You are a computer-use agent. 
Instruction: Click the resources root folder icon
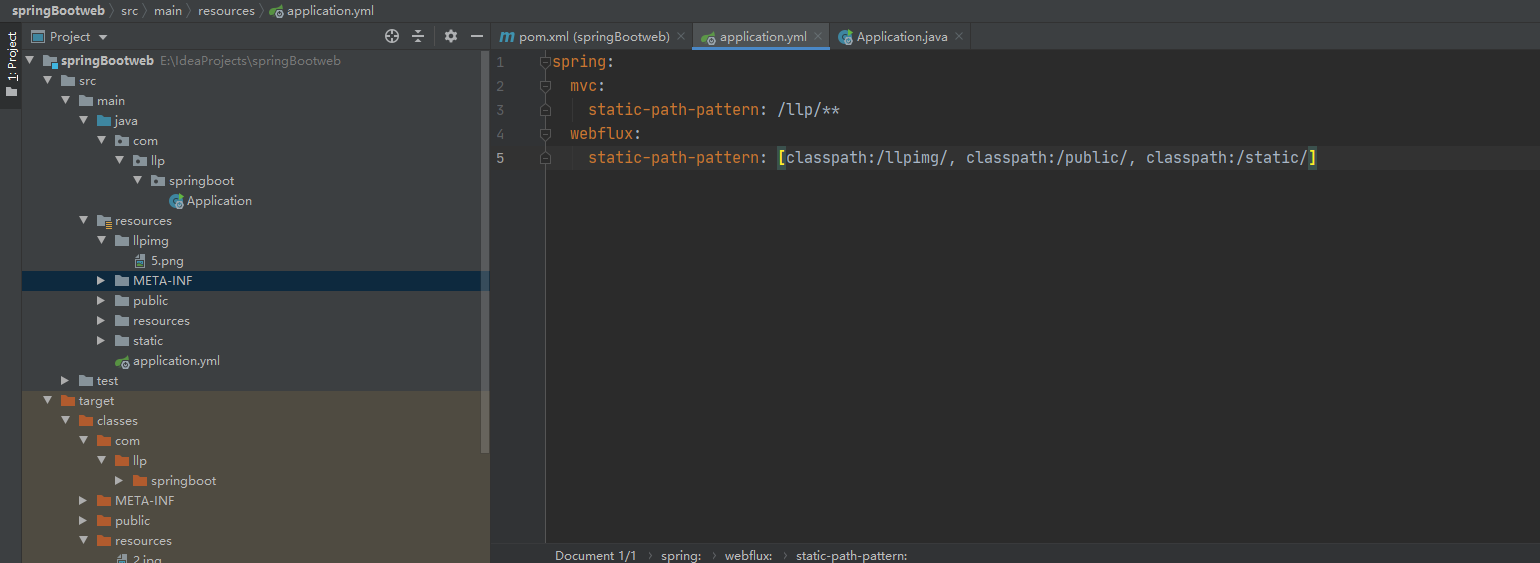(x=104, y=221)
